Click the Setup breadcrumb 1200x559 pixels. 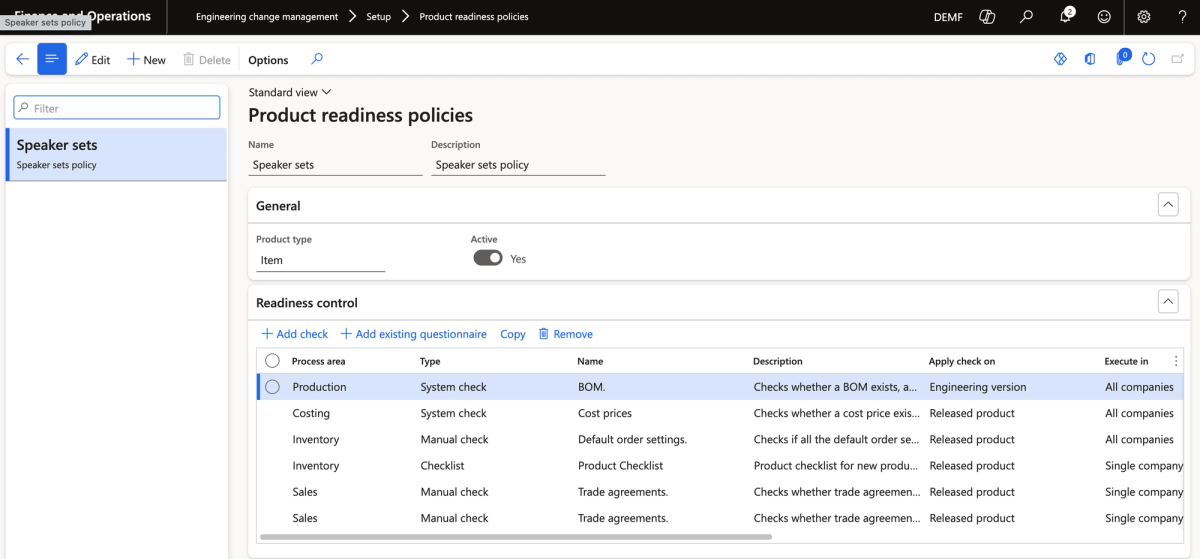pos(378,17)
